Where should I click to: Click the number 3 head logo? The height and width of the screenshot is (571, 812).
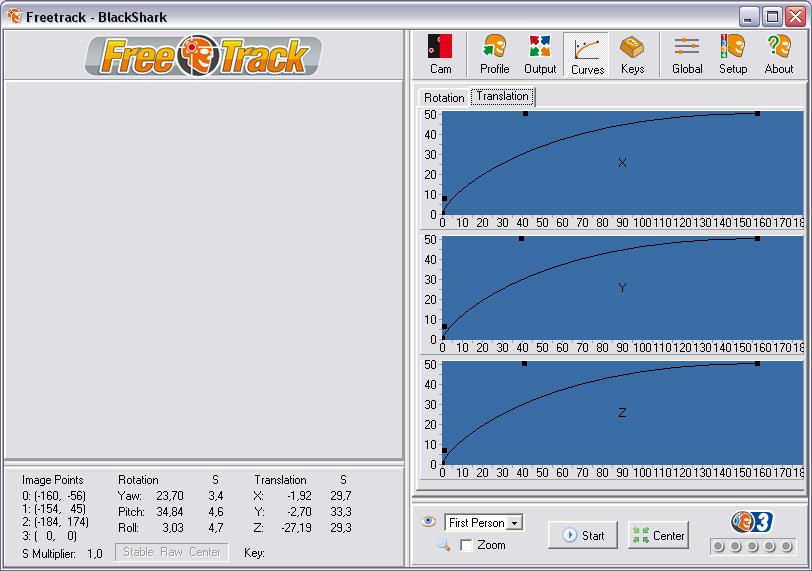point(751,522)
